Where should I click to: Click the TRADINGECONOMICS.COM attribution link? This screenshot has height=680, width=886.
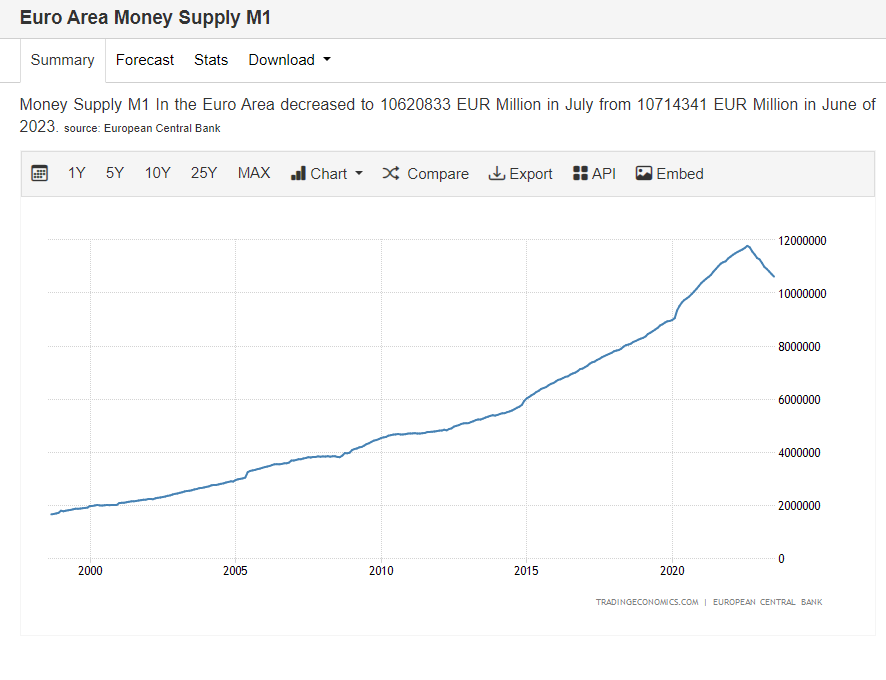647,602
